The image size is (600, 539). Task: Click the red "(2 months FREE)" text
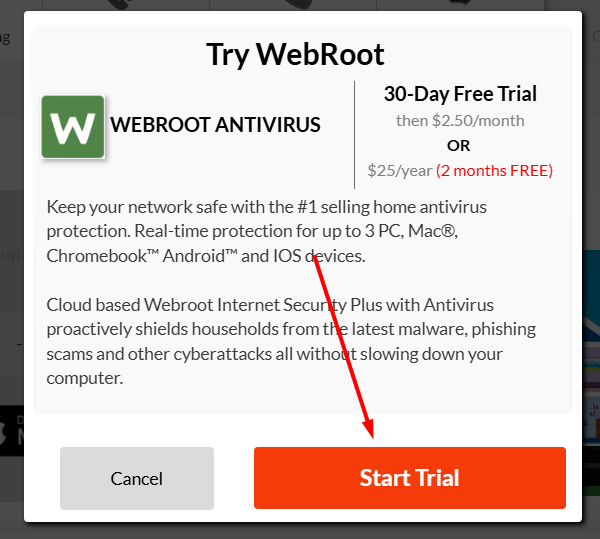[x=494, y=171]
